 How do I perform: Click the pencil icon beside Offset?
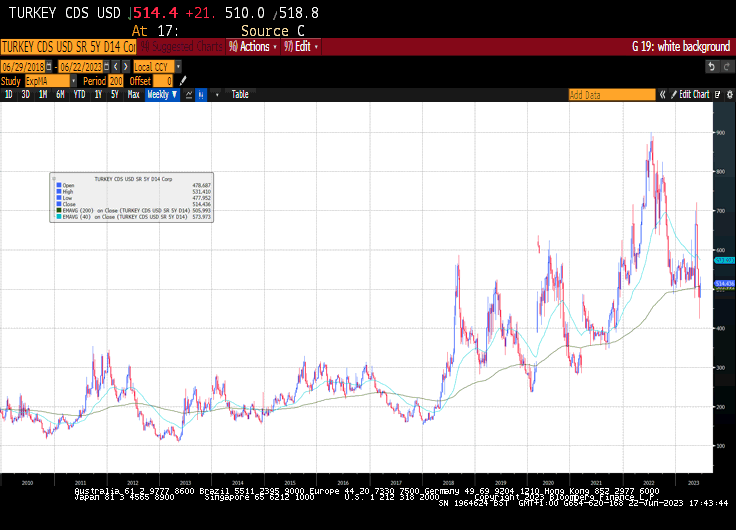(x=182, y=80)
